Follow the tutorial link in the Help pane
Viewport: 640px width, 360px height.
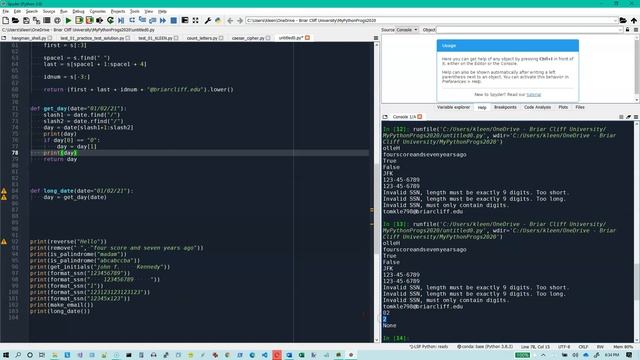tap(533, 95)
